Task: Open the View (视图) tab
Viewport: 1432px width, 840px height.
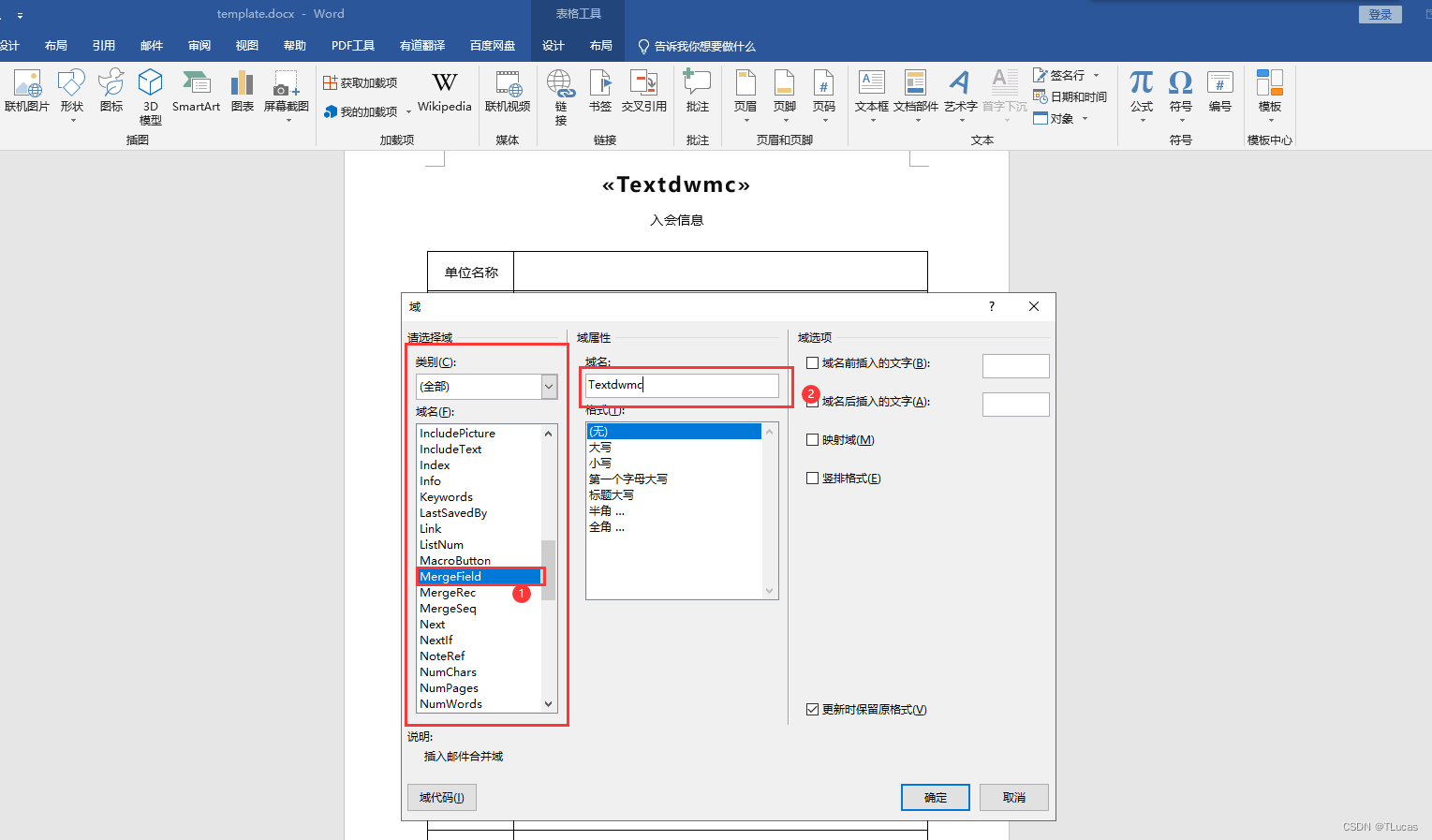Action: coord(247,46)
